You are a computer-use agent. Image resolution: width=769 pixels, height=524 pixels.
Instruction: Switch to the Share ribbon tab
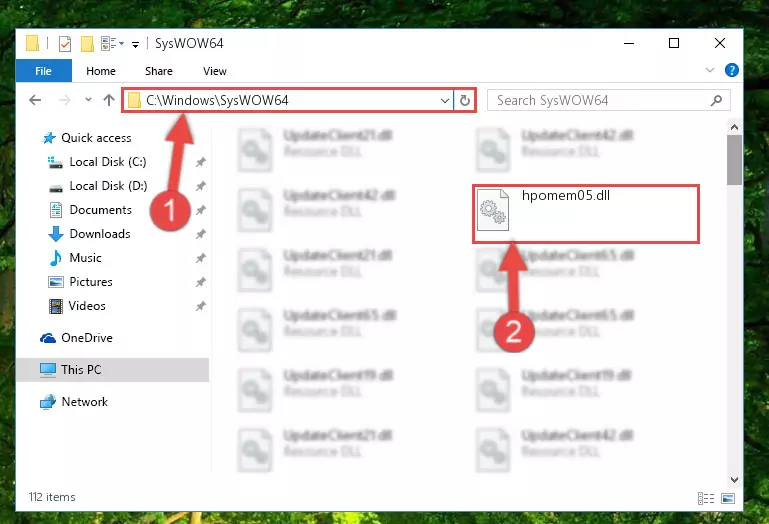(159, 71)
